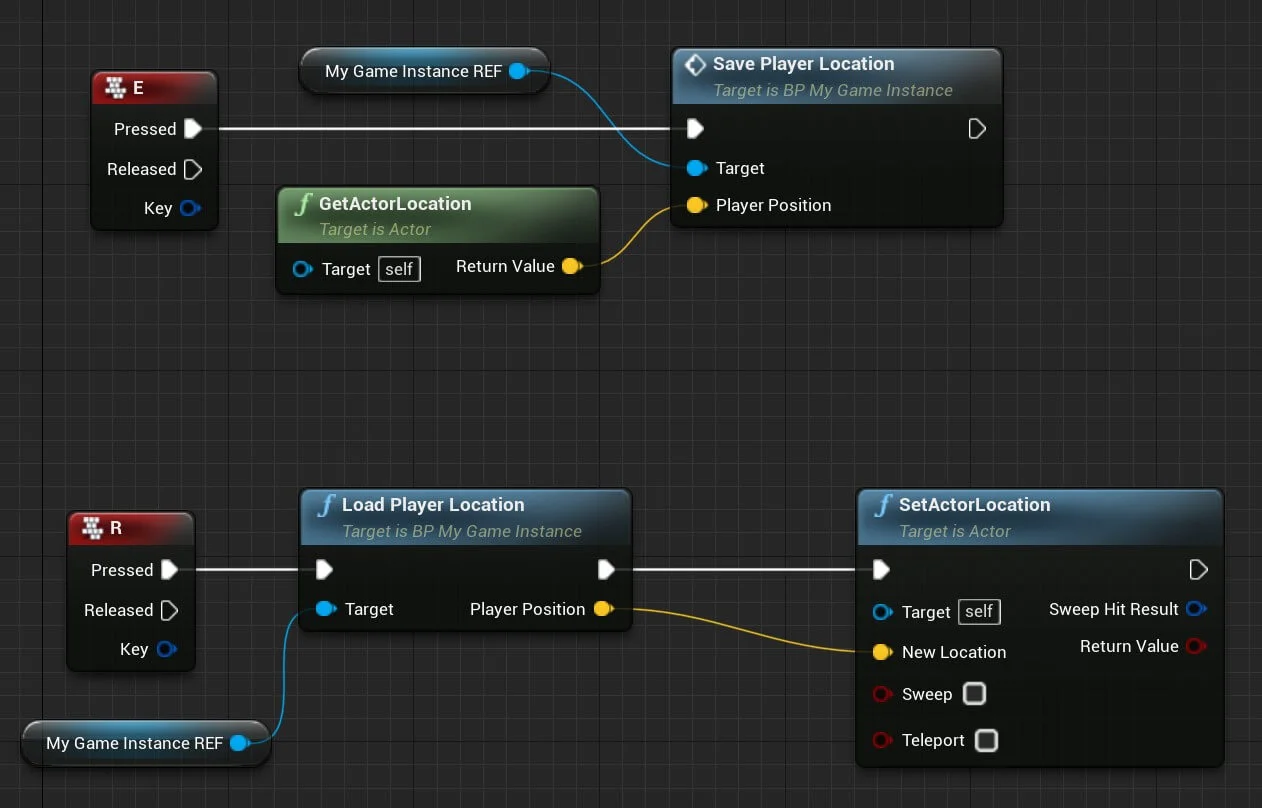Enable the Sweep checkbox
Image resolution: width=1262 pixels, height=808 pixels.
tap(974, 694)
